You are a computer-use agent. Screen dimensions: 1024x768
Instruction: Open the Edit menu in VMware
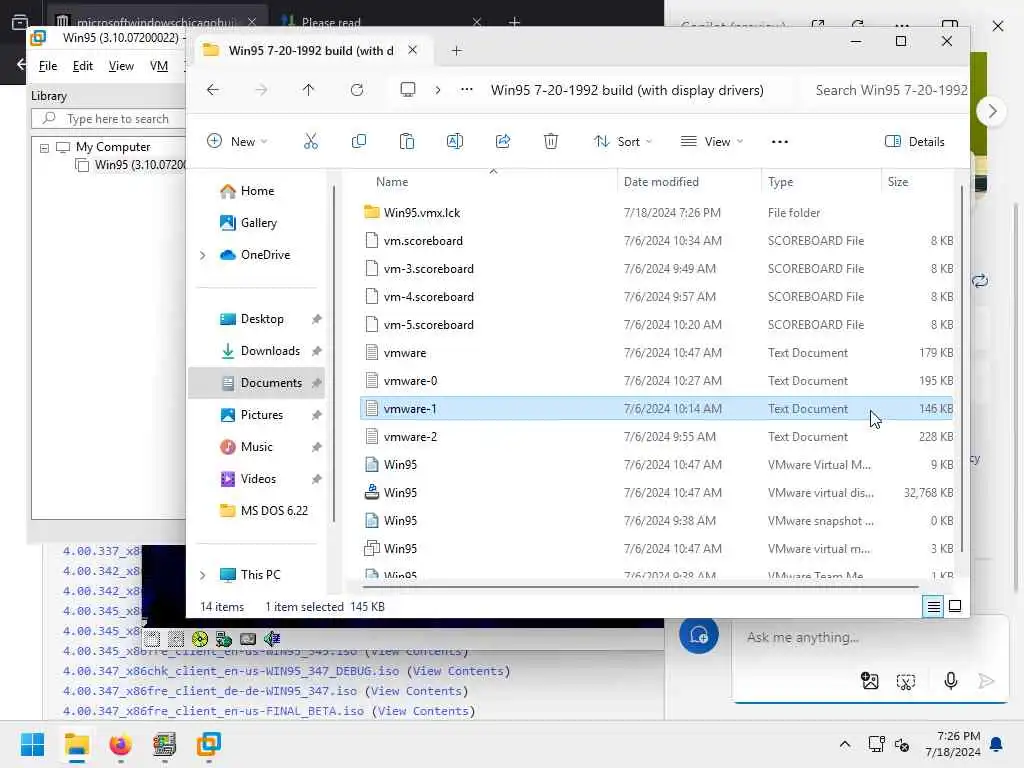click(82, 66)
